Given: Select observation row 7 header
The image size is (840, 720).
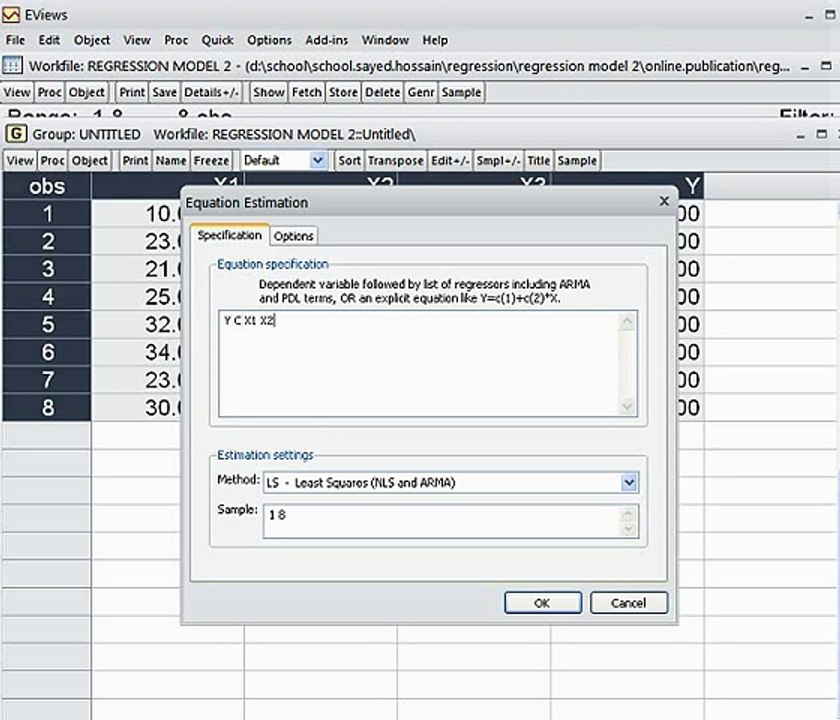Looking at the screenshot, I should pyautogui.click(x=47, y=380).
